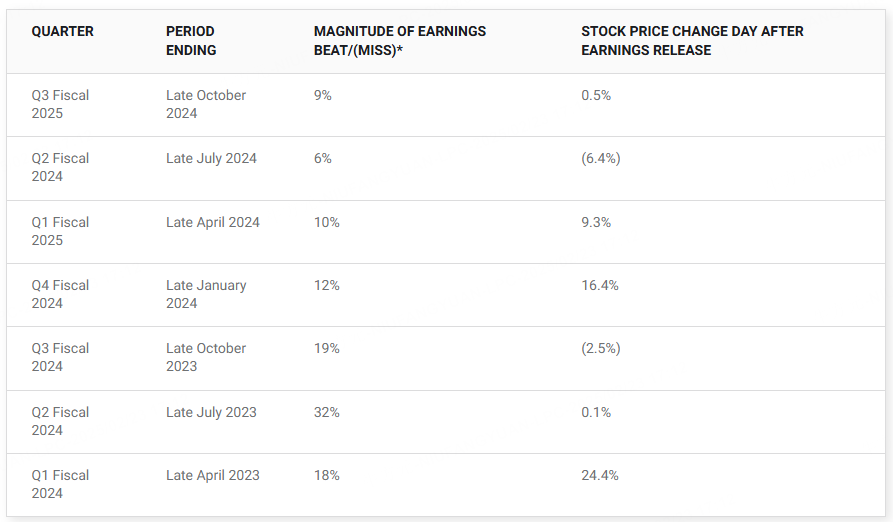This screenshot has width=893, height=522.
Task: Click the Late October 2023 cell
Action: [x=206, y=357]
